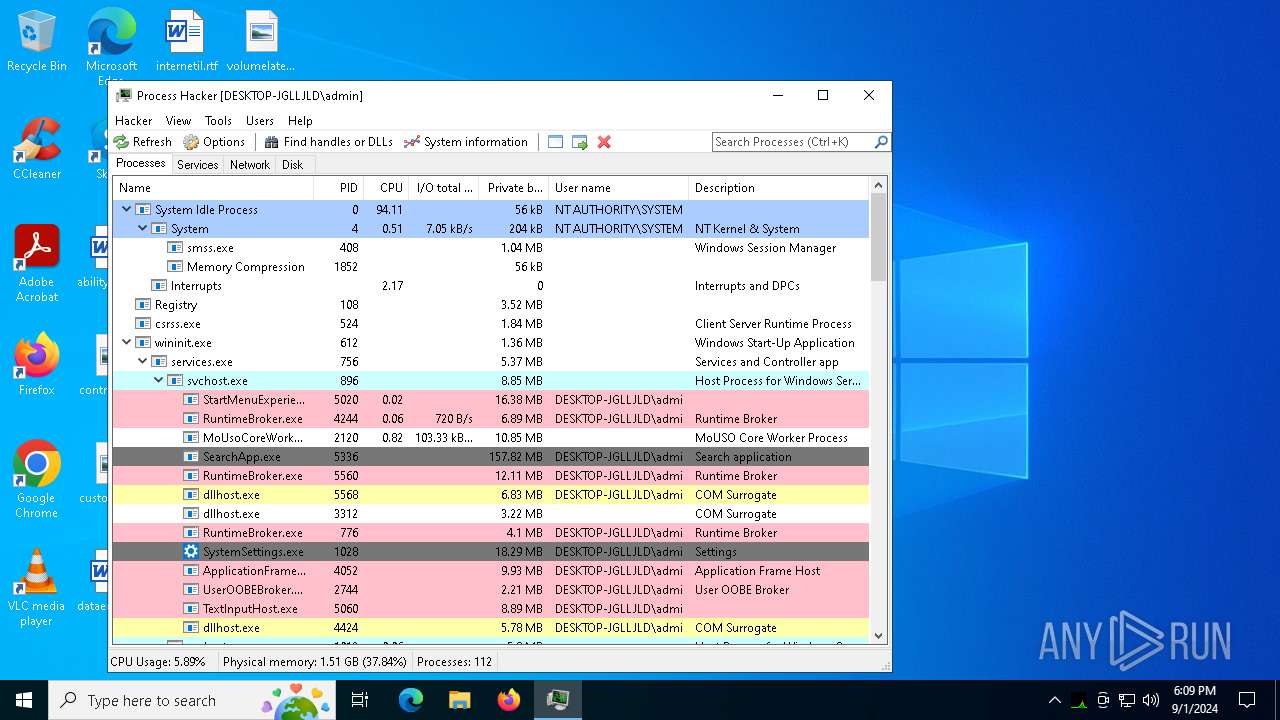Select the SystemSettings.exe gear icon

[x=191, y=552]
